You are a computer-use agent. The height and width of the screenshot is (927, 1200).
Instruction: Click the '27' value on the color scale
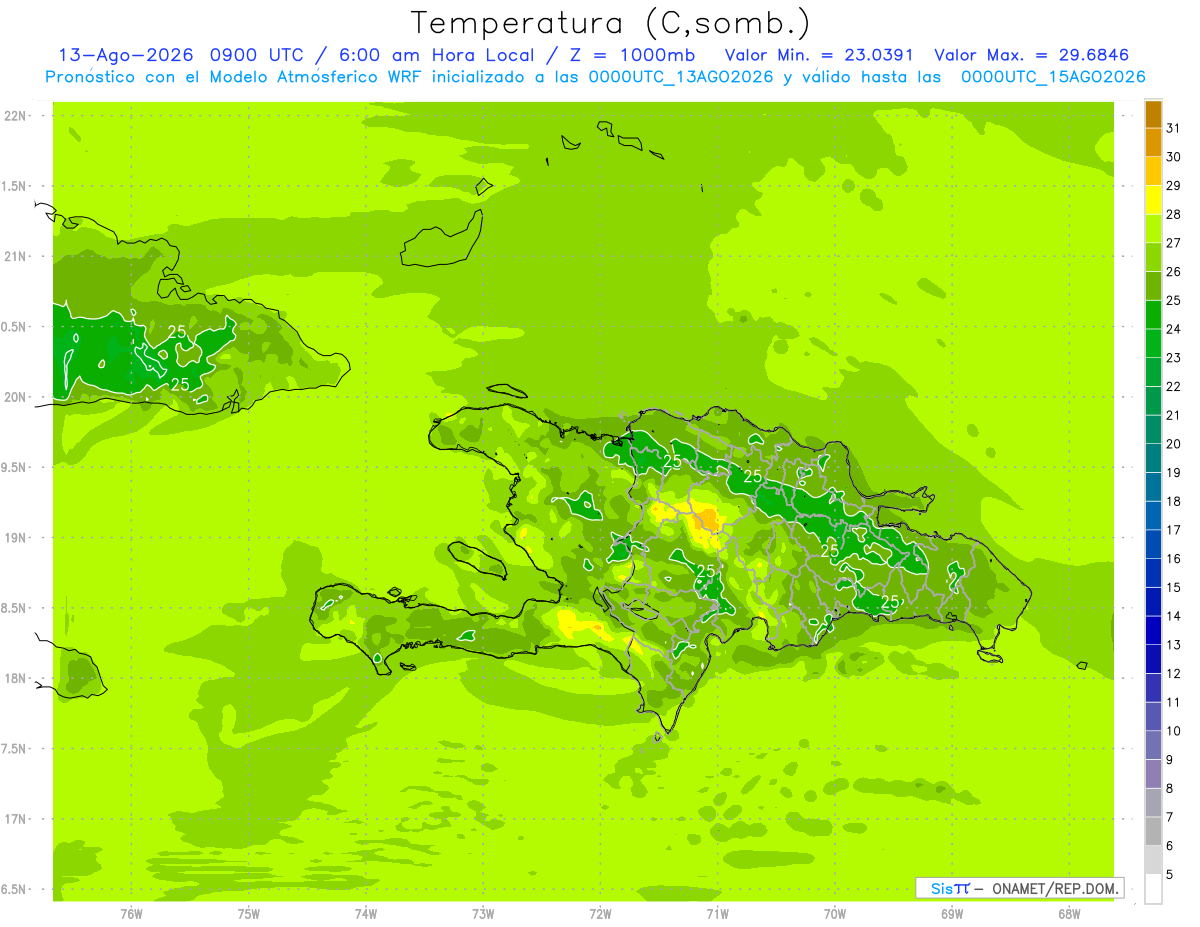click(1174, 243)
